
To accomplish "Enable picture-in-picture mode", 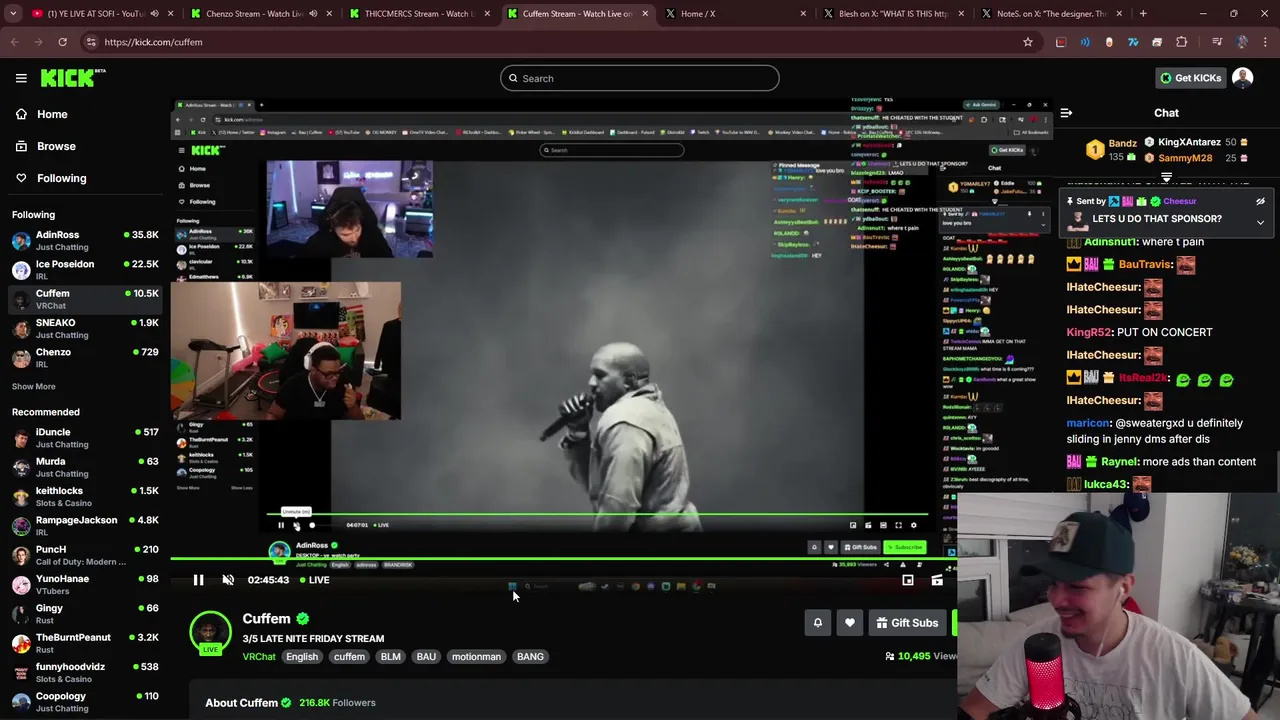I will coord(908,580).
